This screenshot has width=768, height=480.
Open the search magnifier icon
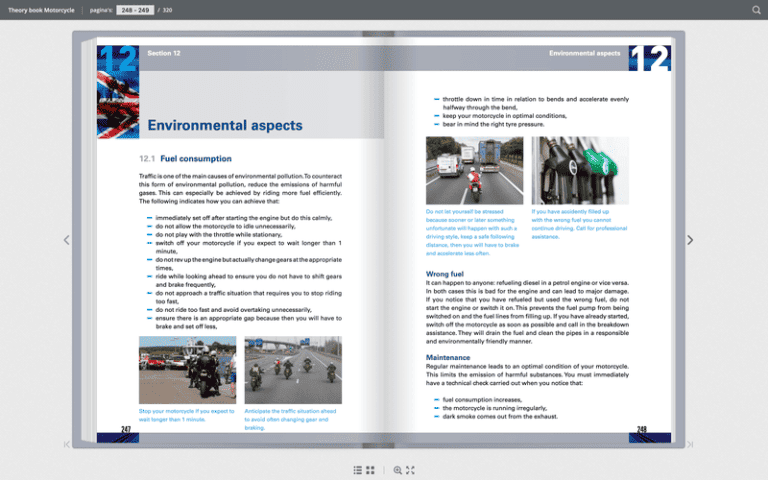(756, 10)
